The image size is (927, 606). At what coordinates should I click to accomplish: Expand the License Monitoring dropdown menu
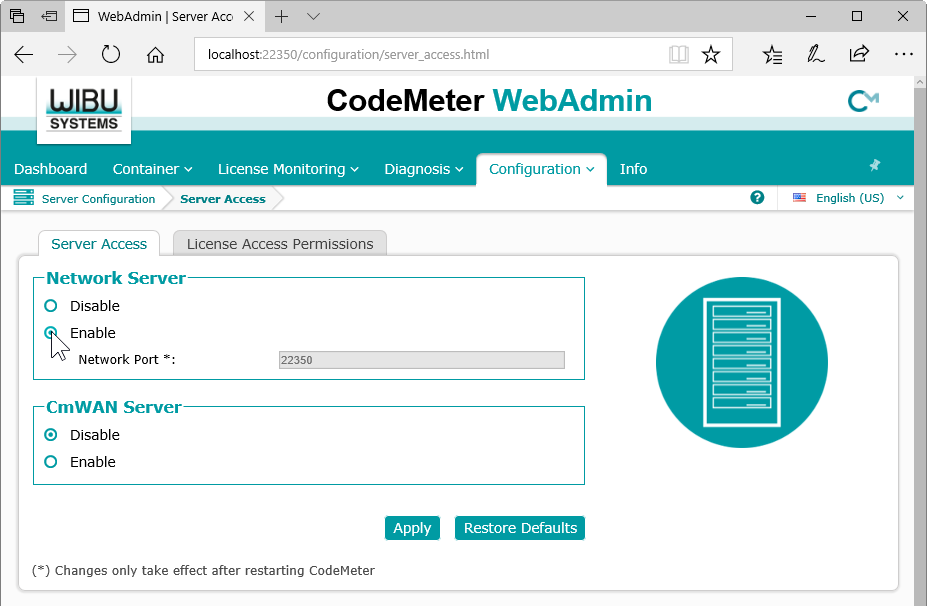pos(288,169)
